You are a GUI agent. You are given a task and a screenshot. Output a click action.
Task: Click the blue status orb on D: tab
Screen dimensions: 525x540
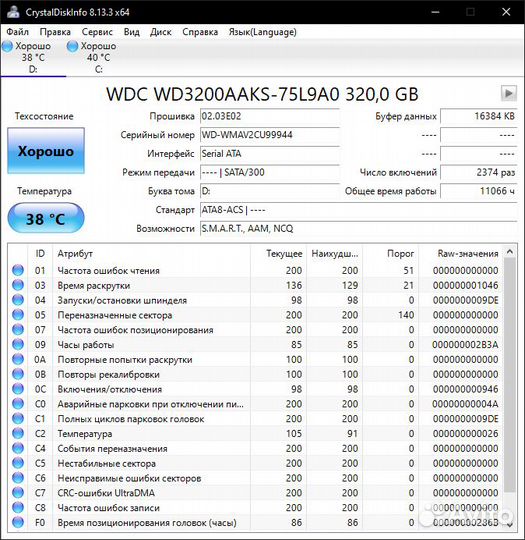pyautogui.click(x=7, y=46)
